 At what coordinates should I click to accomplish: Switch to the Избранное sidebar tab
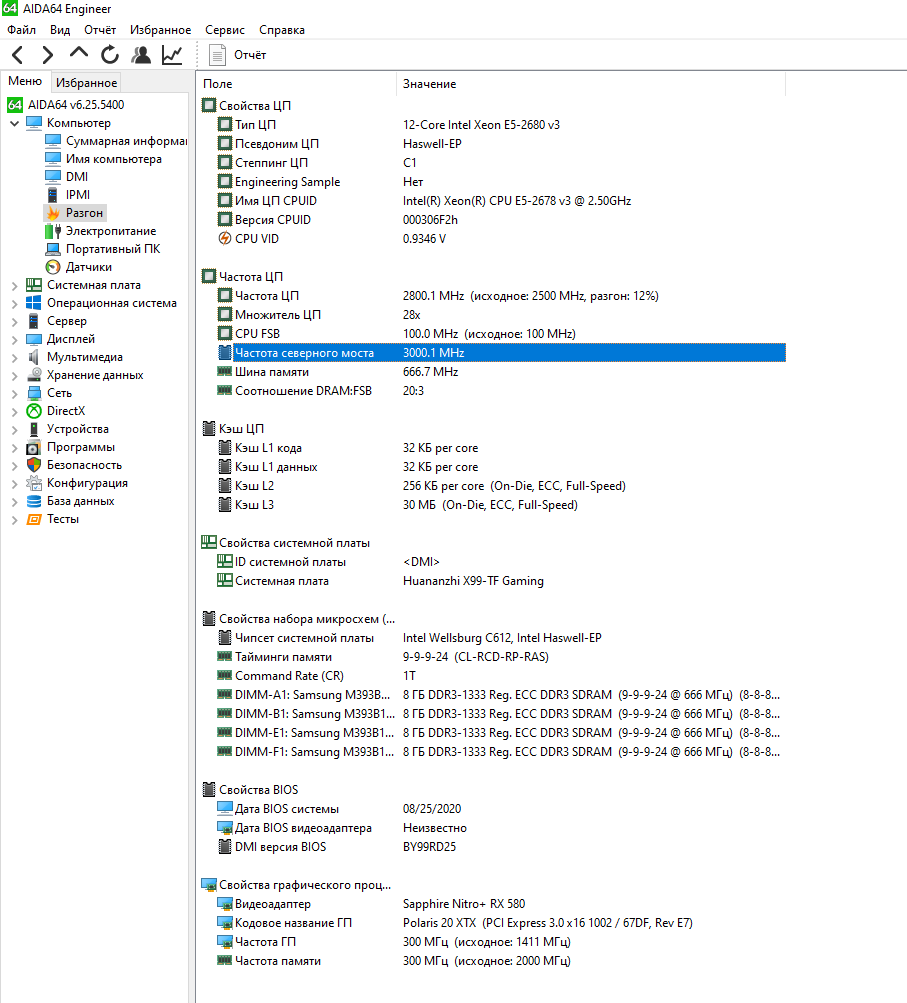86,83
